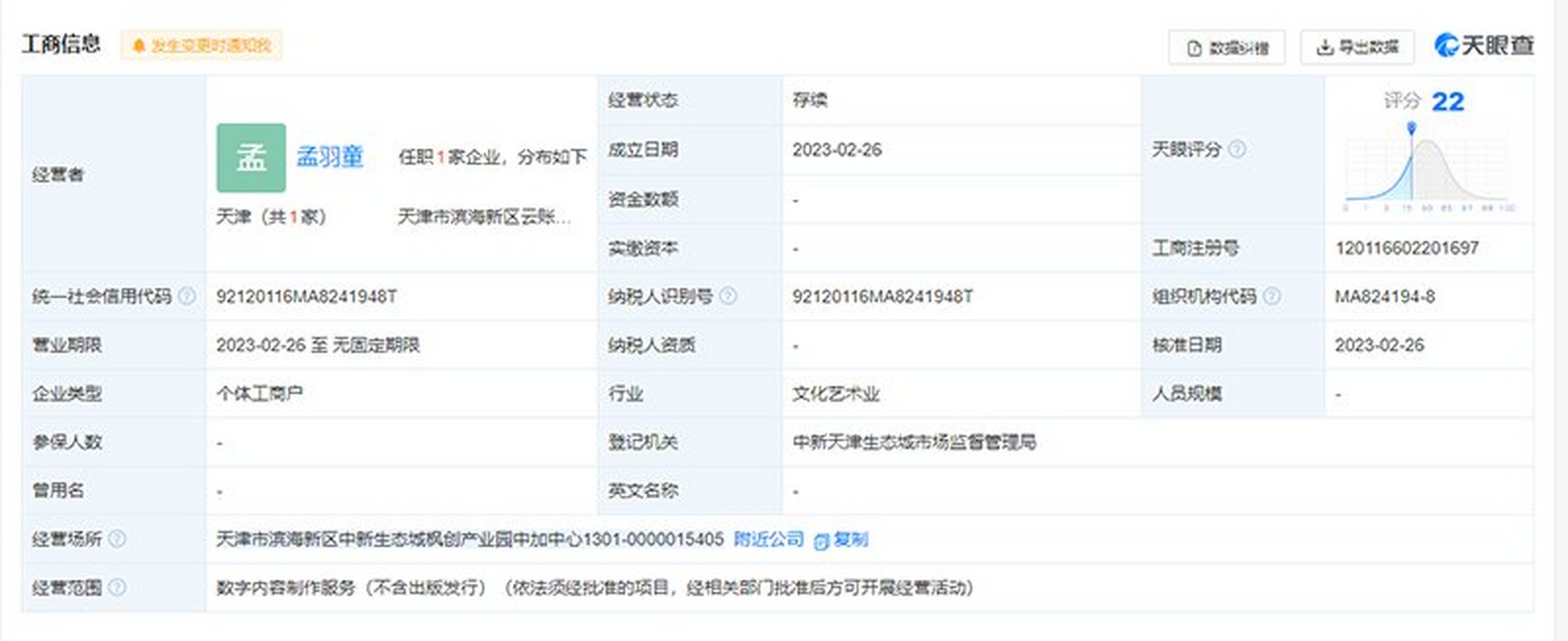
Task: Click the score distribution chart marker
Action: (x=1412, y=128)
